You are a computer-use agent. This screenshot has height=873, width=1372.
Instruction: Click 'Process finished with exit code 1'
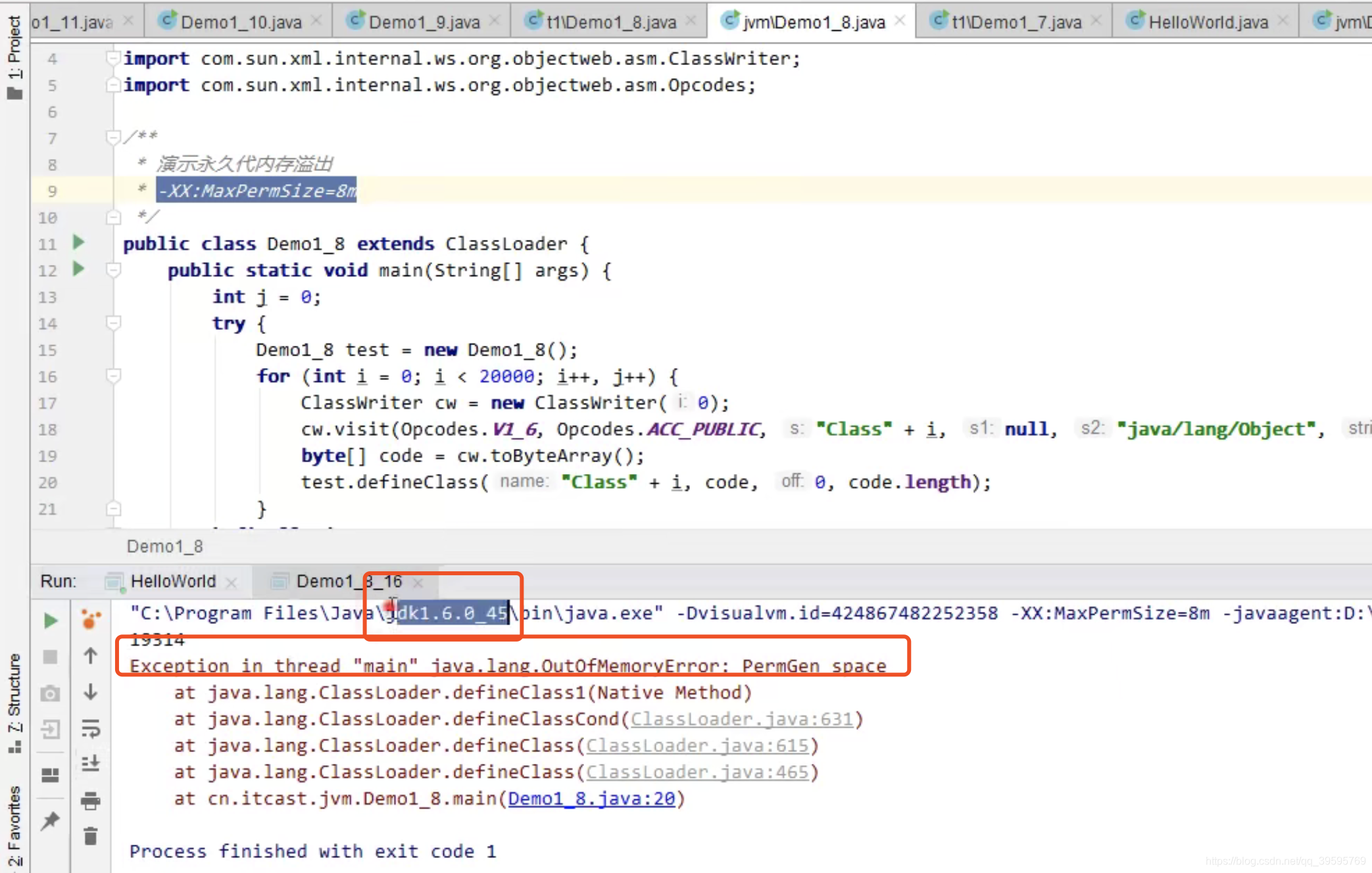[x=312, y=851]
